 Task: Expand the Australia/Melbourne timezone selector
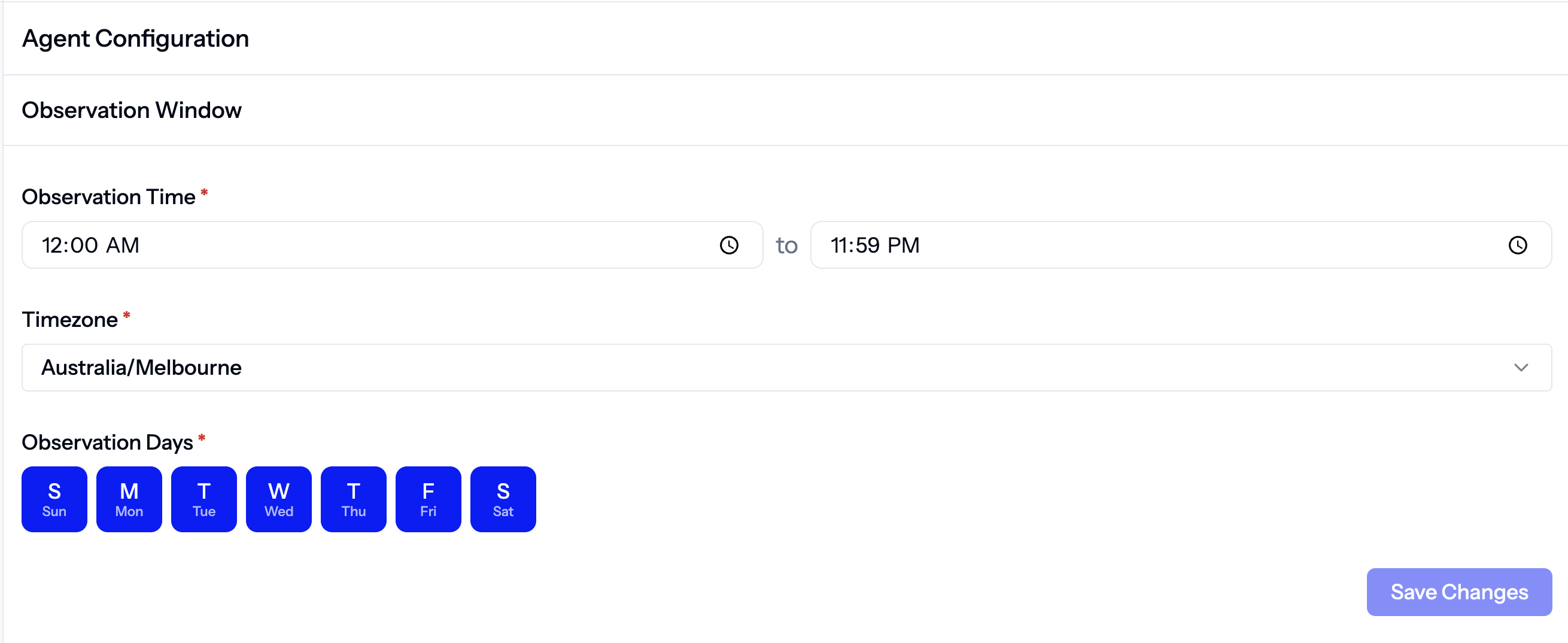point(1521,367)
